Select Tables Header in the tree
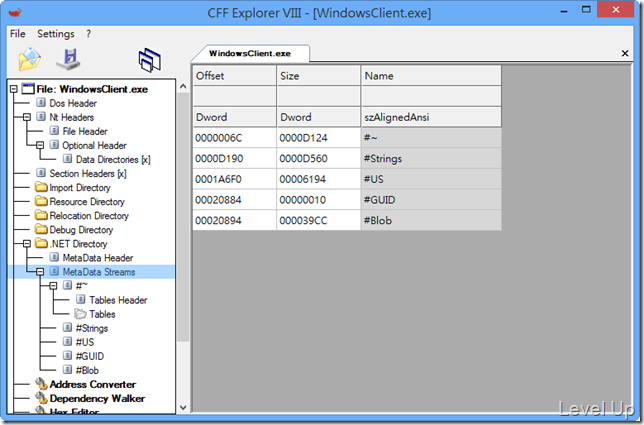644x425 pixels. 118,300
